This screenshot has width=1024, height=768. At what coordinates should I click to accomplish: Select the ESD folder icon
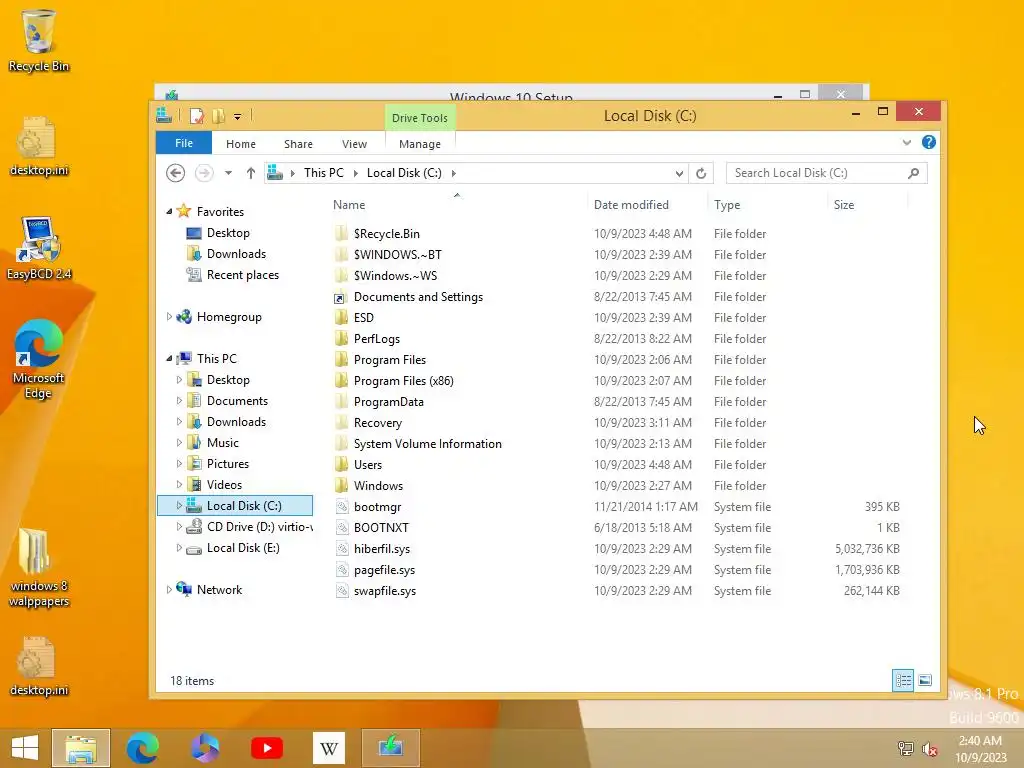(x=341, y=318)
